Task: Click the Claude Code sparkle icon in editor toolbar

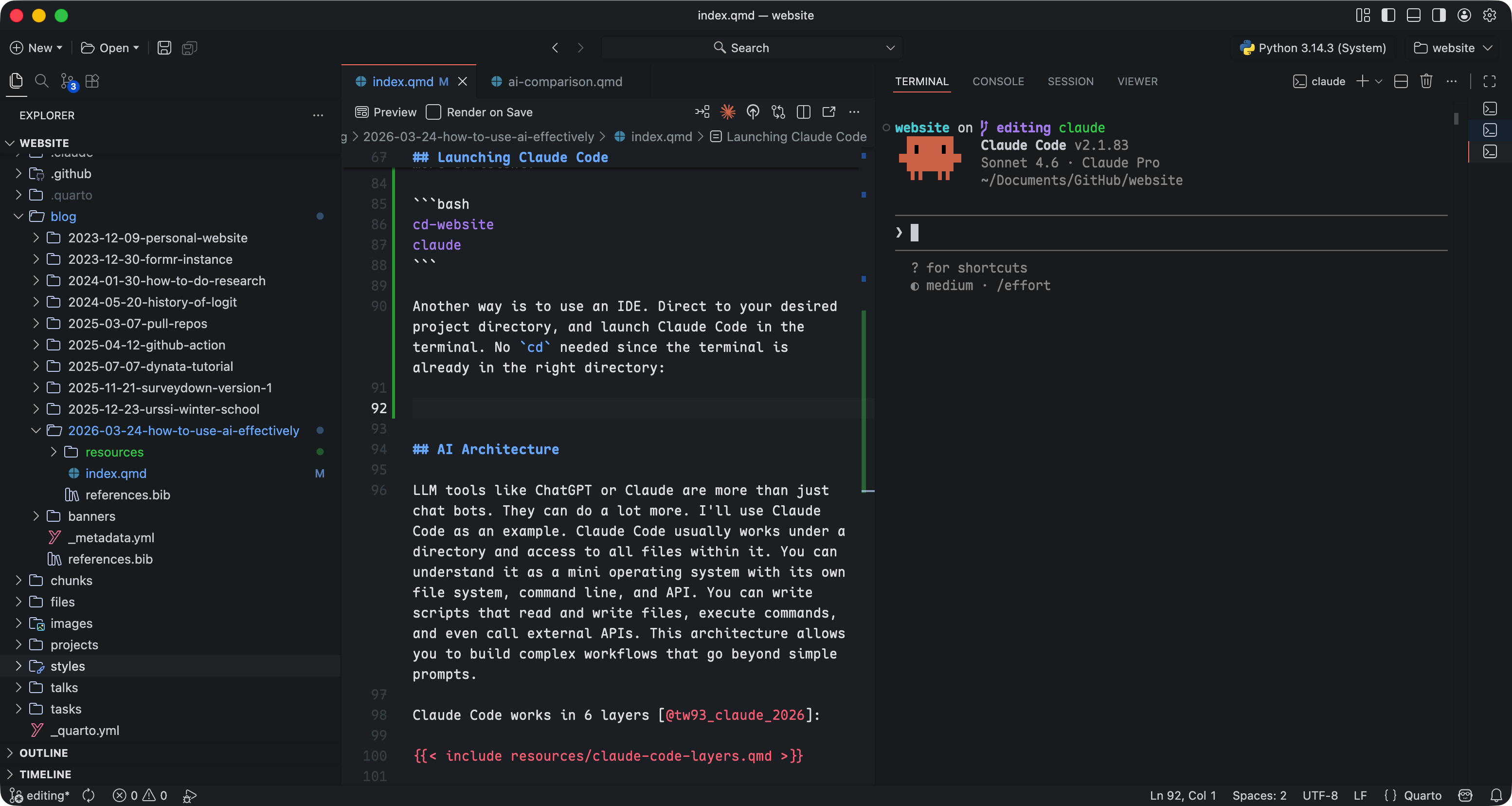Action: (728, 112)
